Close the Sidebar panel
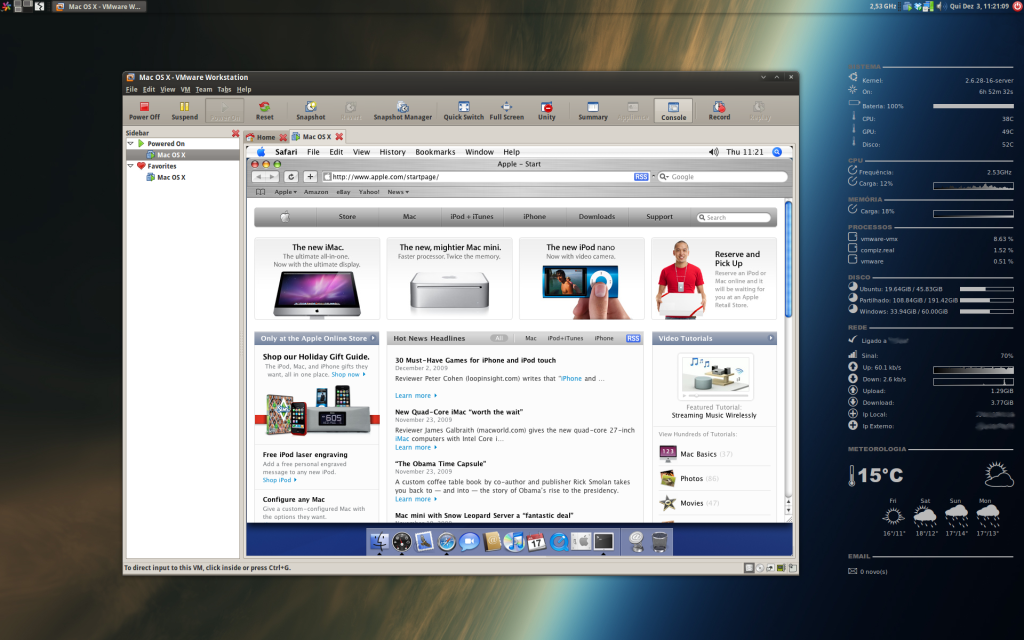This screenshot has width=1024, height=640. pos(235,133)
